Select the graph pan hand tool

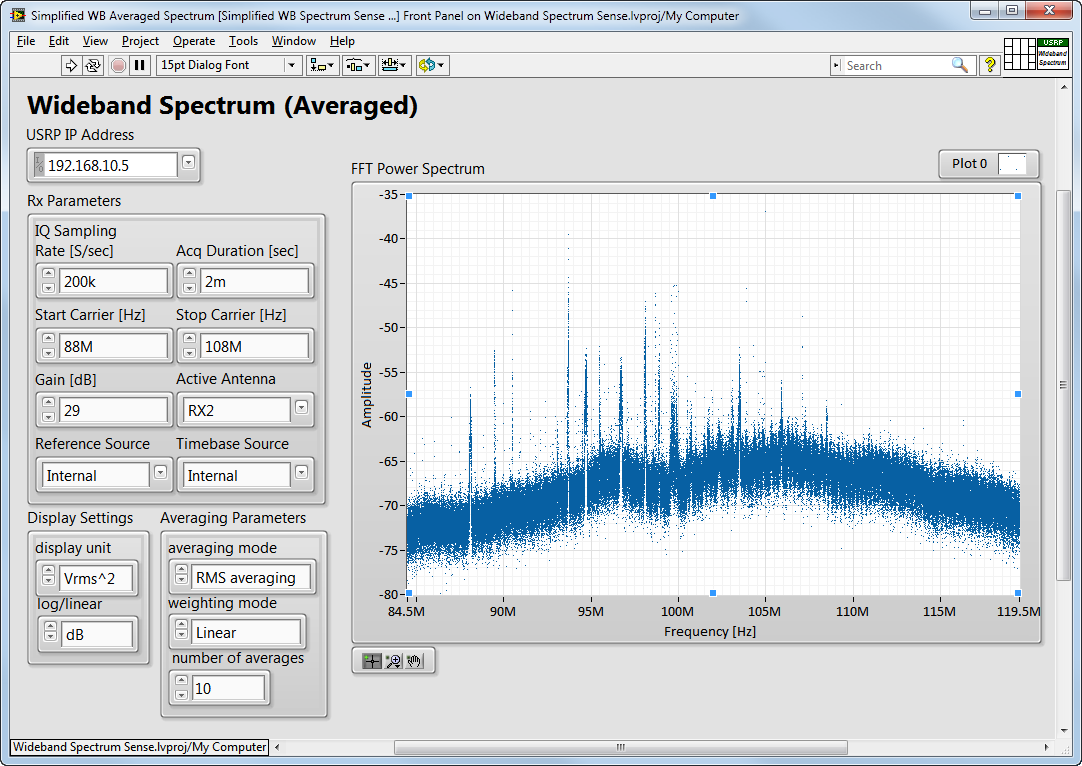pos(414,661)
